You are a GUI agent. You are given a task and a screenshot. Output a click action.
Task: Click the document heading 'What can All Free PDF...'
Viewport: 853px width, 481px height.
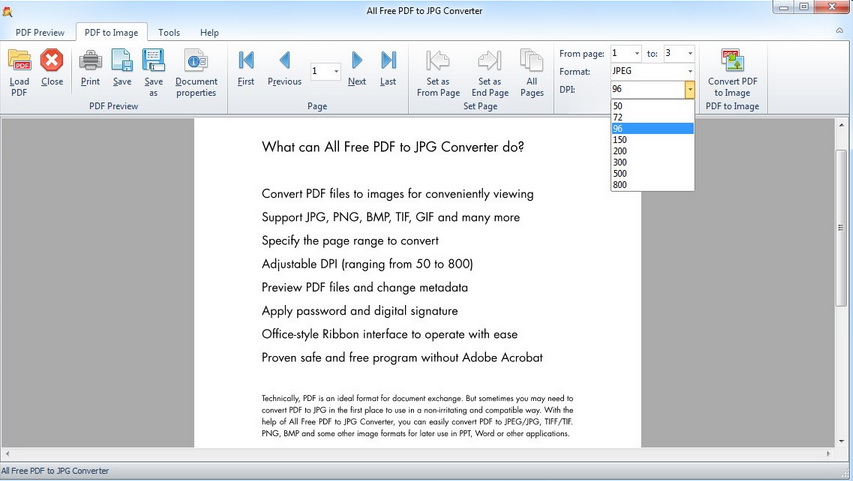pyautogui.click(x=393, y=147)
